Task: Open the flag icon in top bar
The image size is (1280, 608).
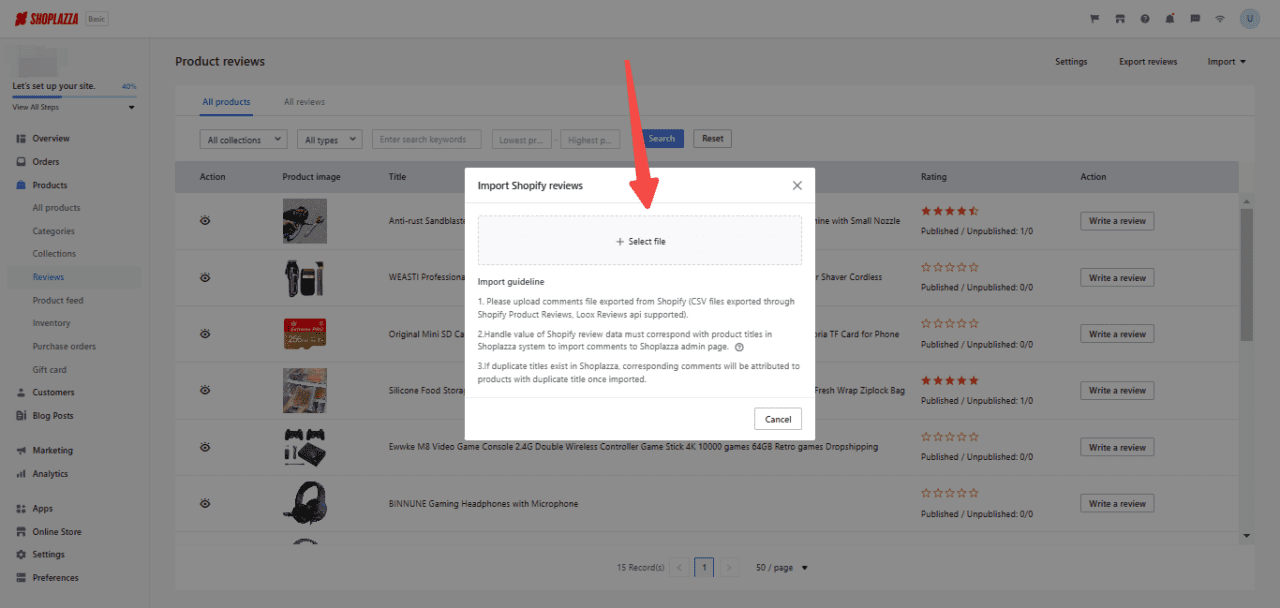Action: coord(1094,19)
